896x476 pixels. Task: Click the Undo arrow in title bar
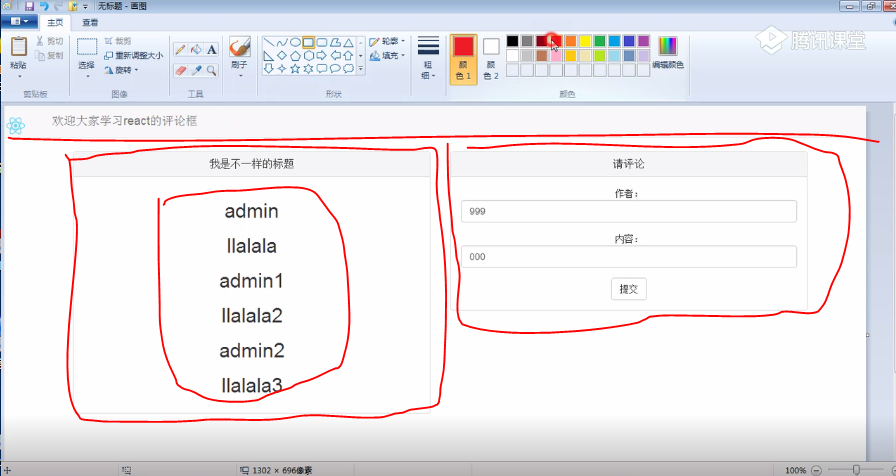(x=44, y=6)
